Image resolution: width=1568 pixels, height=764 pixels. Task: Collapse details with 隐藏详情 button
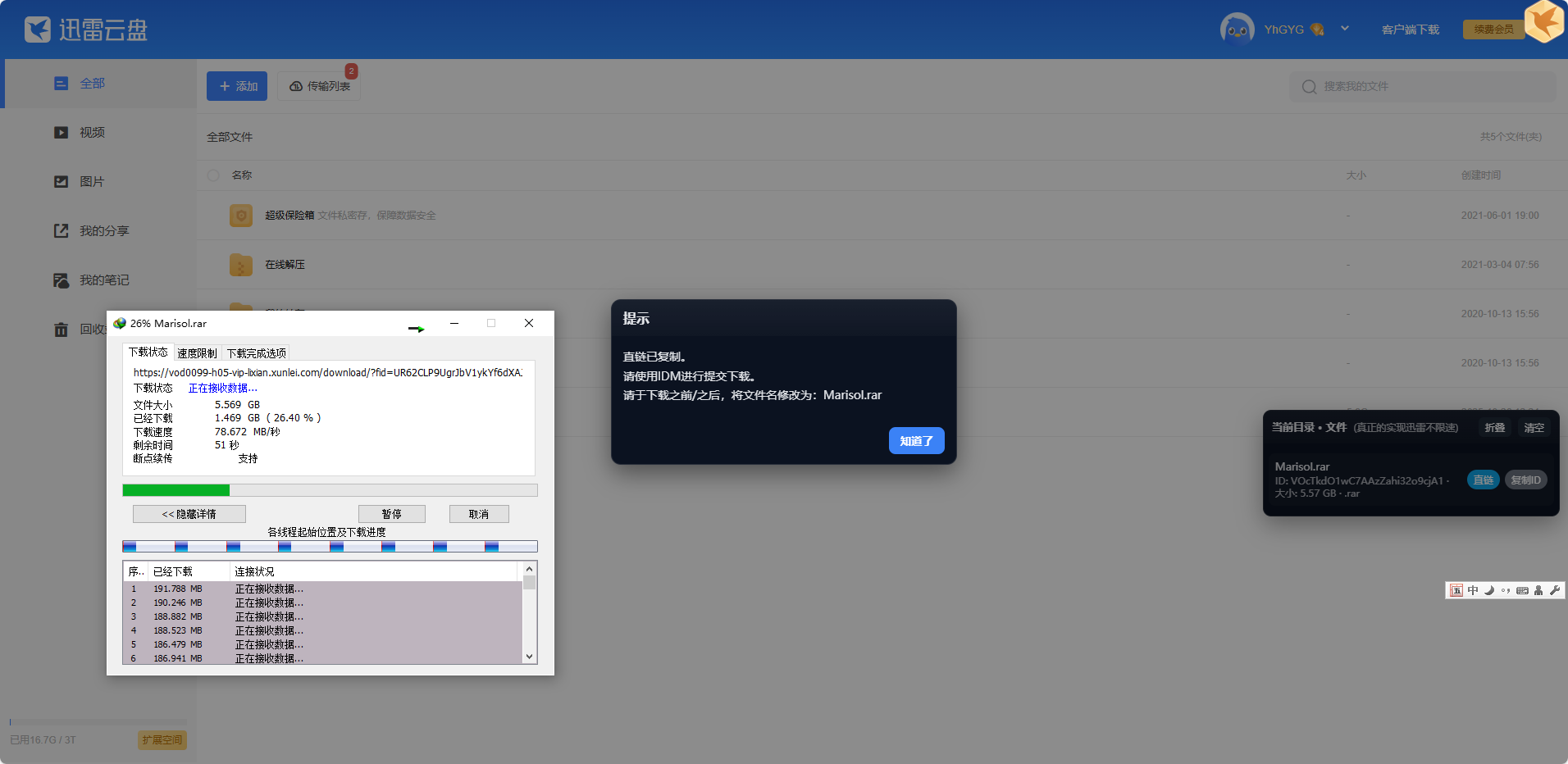click(189, 514)
